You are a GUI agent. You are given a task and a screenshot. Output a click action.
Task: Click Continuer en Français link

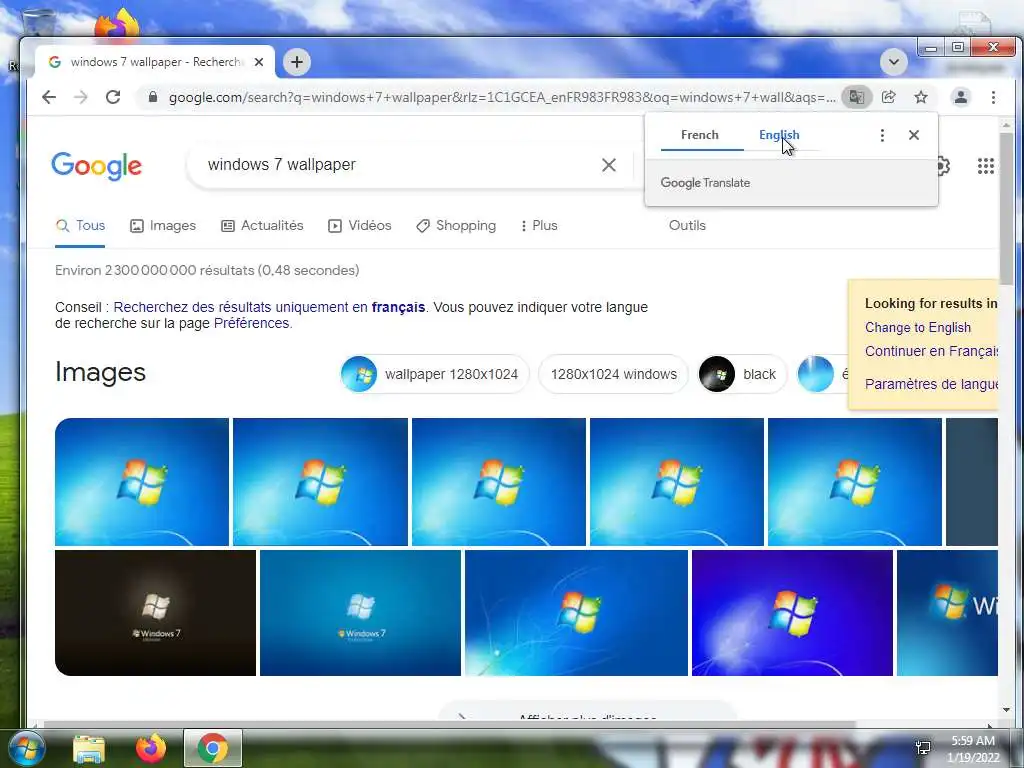[931, 351]
